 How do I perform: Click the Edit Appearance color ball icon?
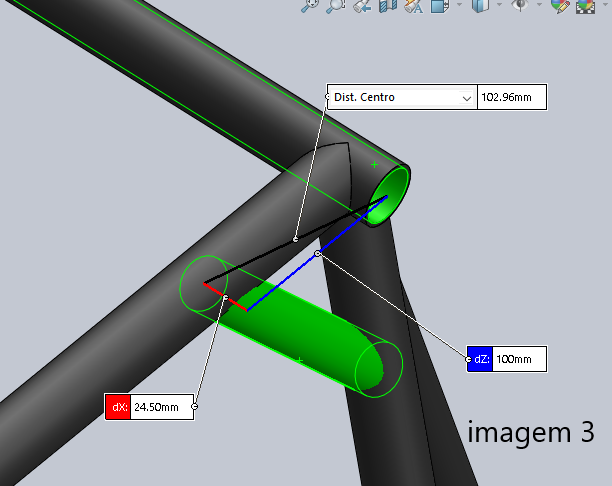pos(559,6)
